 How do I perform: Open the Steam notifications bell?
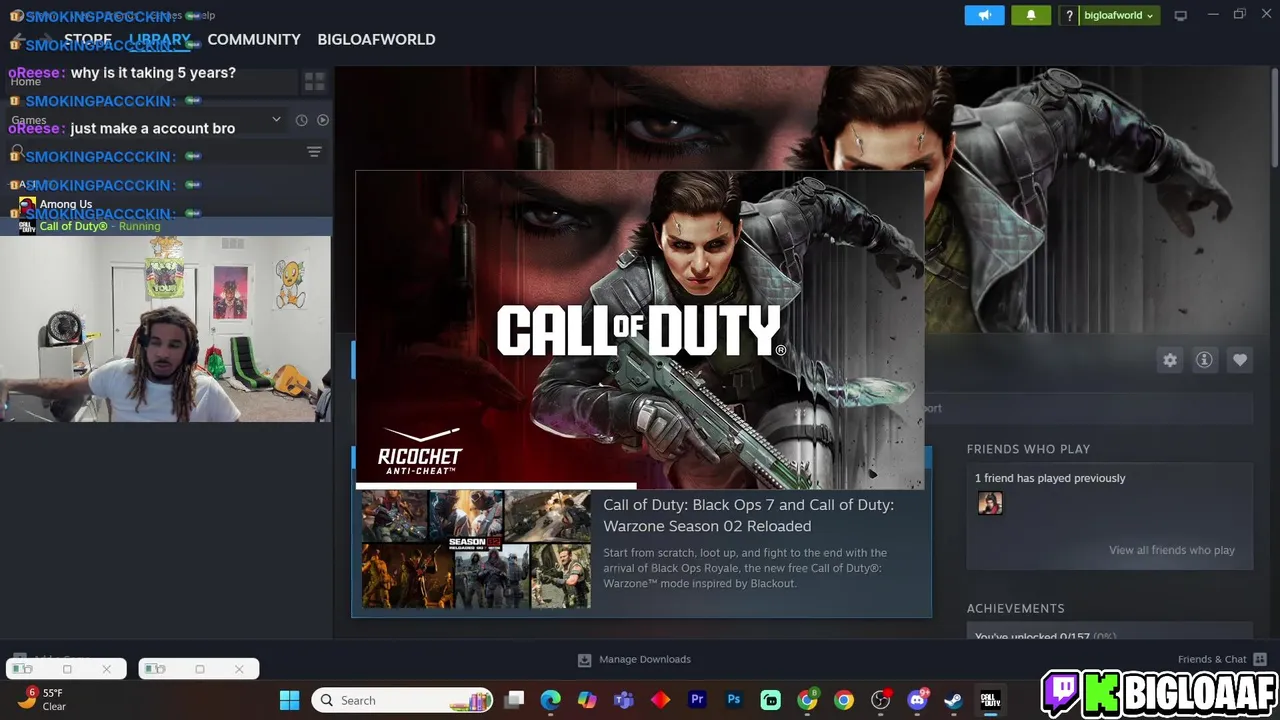1031,15
